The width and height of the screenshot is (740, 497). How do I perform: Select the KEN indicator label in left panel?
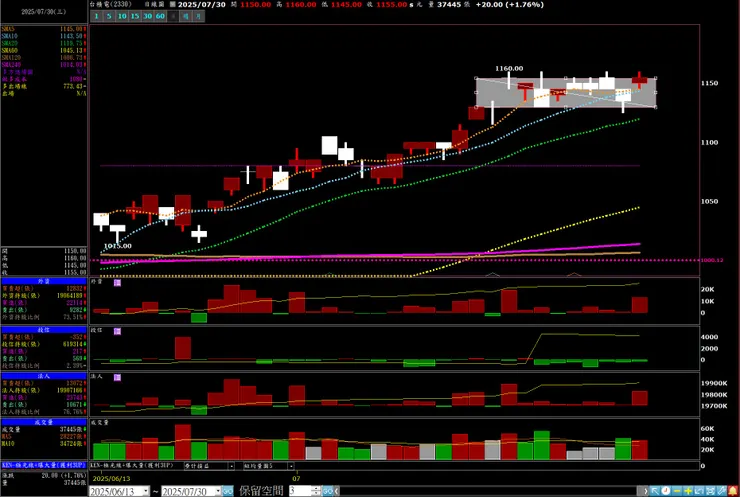pos(44,465)
